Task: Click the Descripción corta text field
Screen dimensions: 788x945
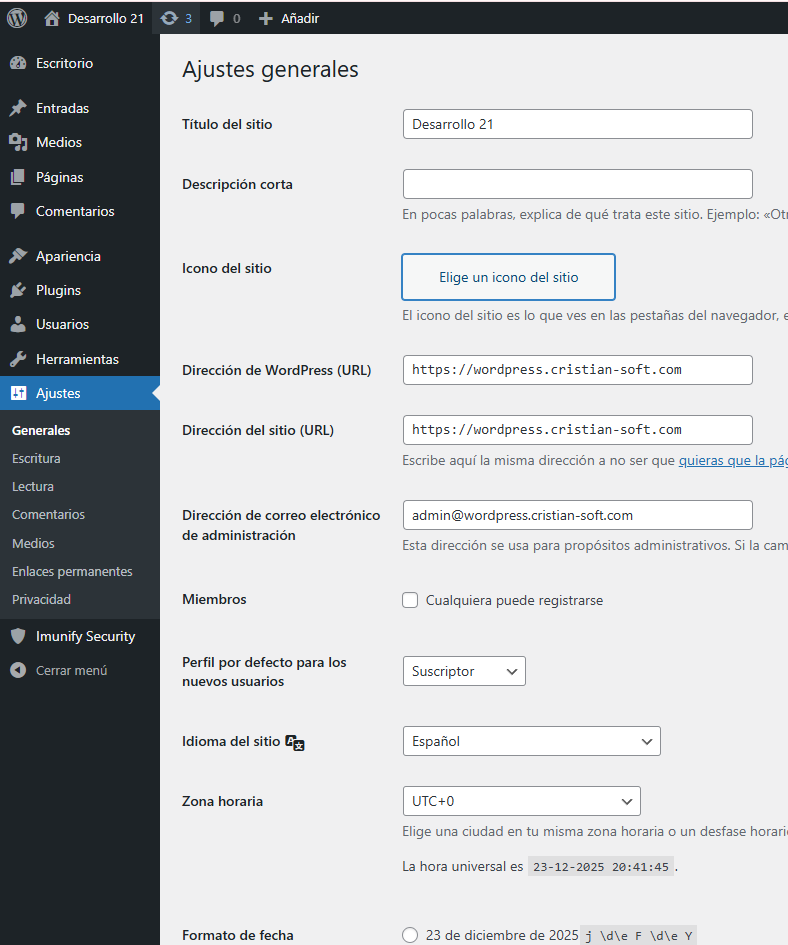Action: [x=577, y=184]
